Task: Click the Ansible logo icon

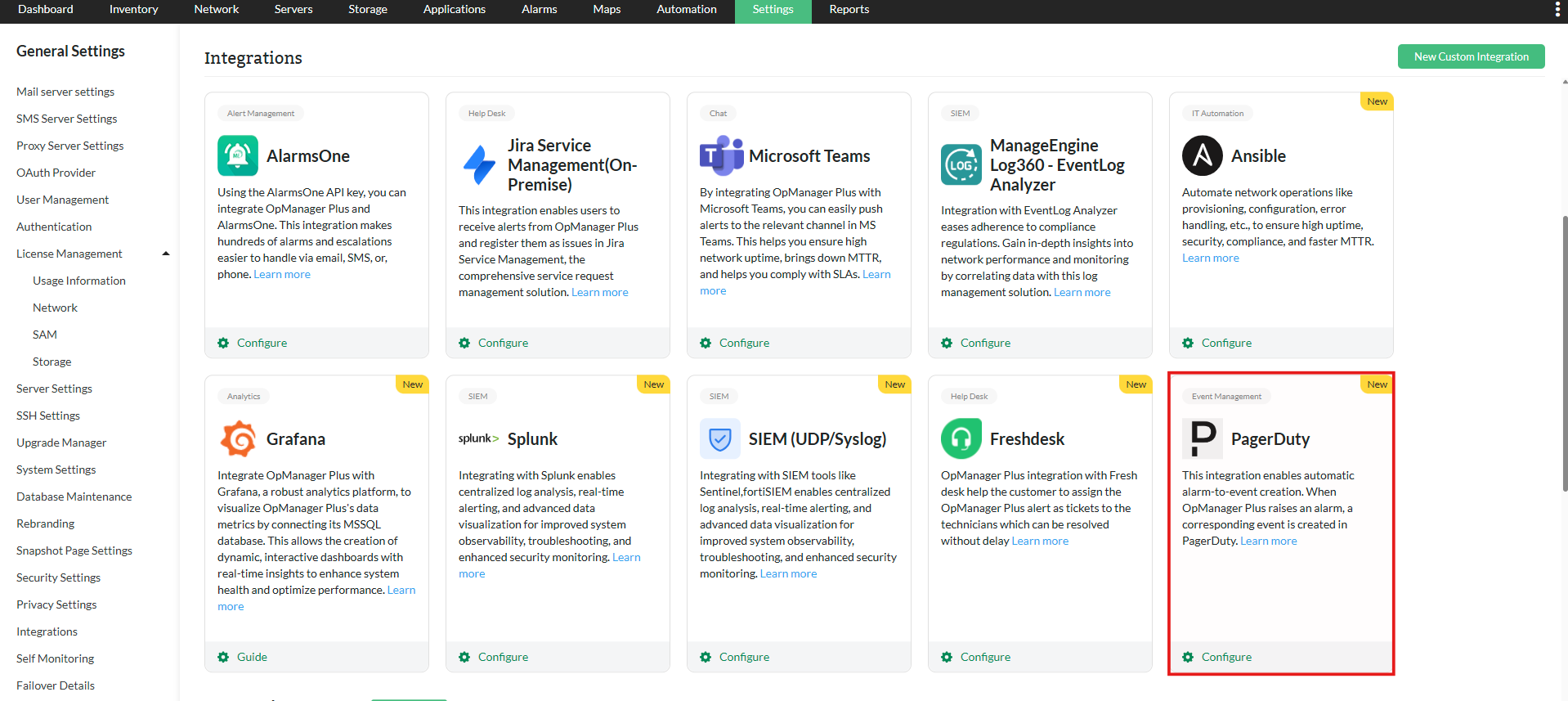Action: click(x=1202, y=155)
